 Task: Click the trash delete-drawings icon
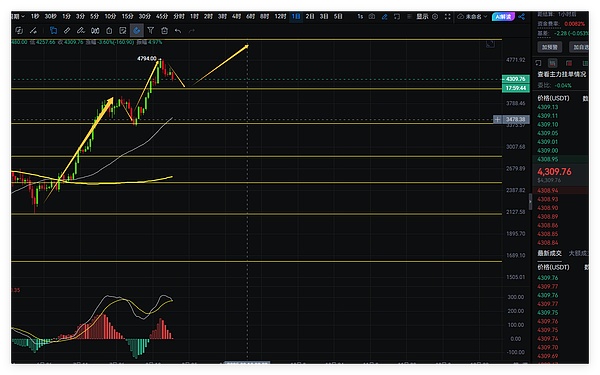[165, 31]
